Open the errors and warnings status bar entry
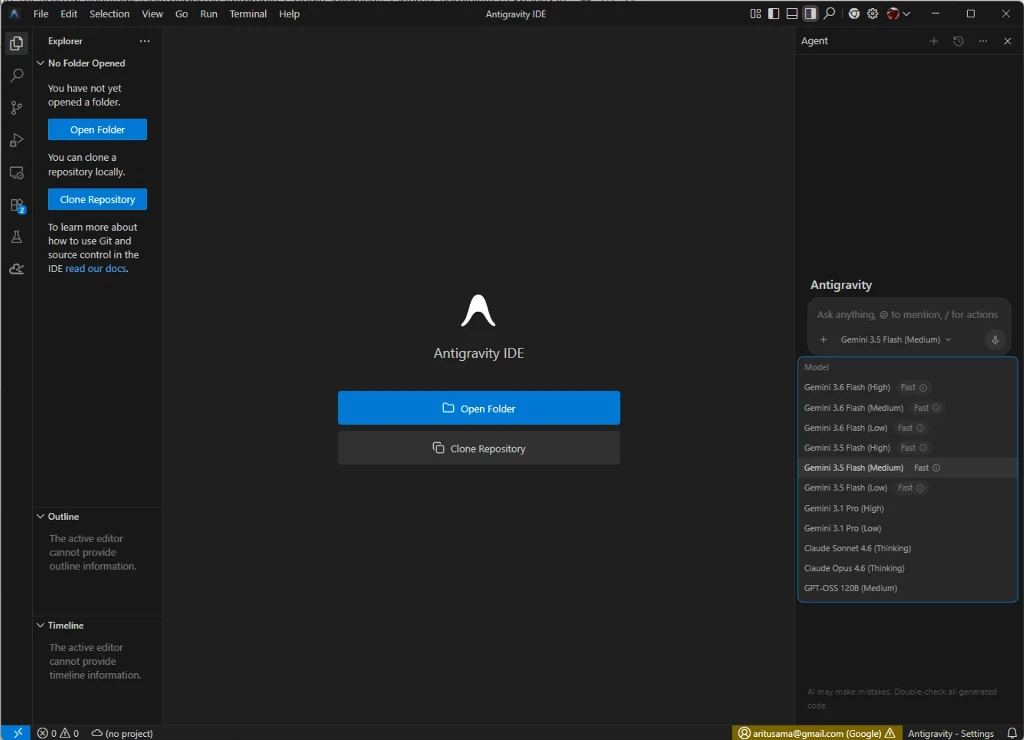 click(x=57, y=733)
